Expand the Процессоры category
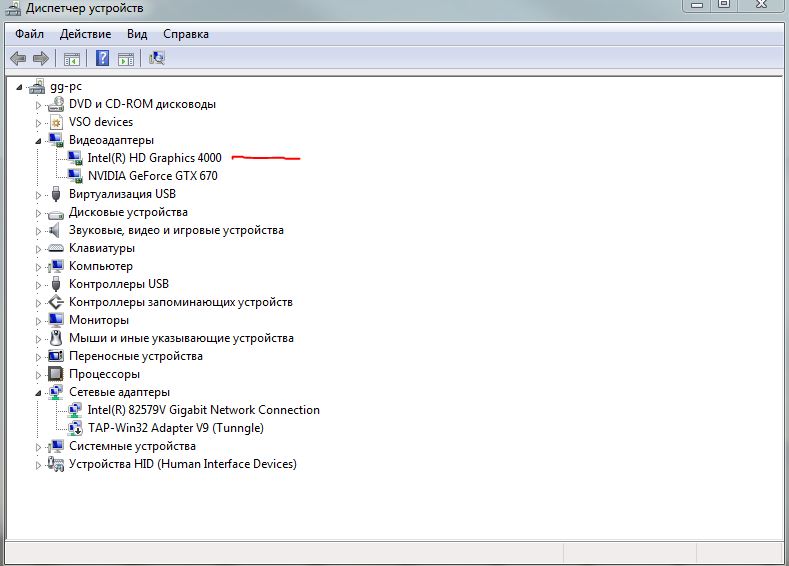Screen dimensions: 789x566 (39, 374)
